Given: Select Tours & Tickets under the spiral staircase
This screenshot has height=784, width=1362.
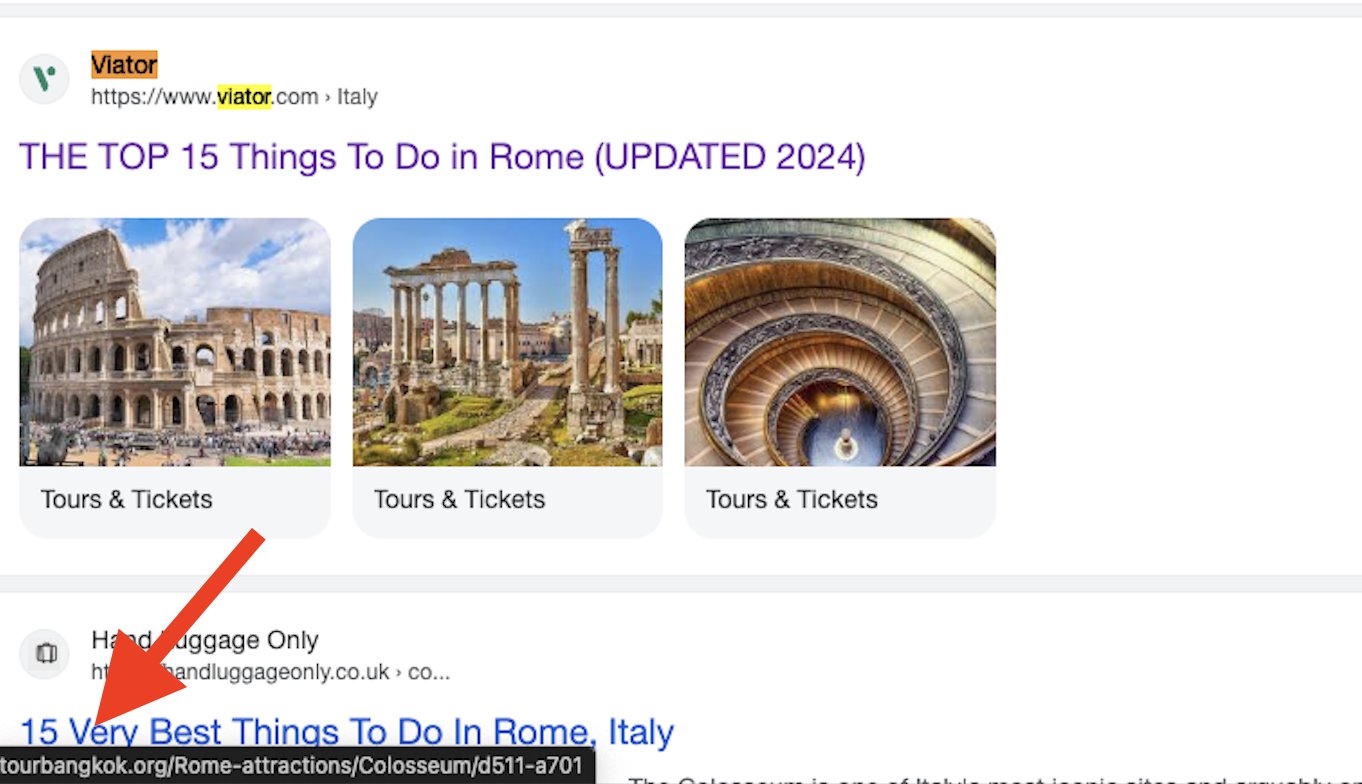Looking at the screenshot, I should coord(791,499).
